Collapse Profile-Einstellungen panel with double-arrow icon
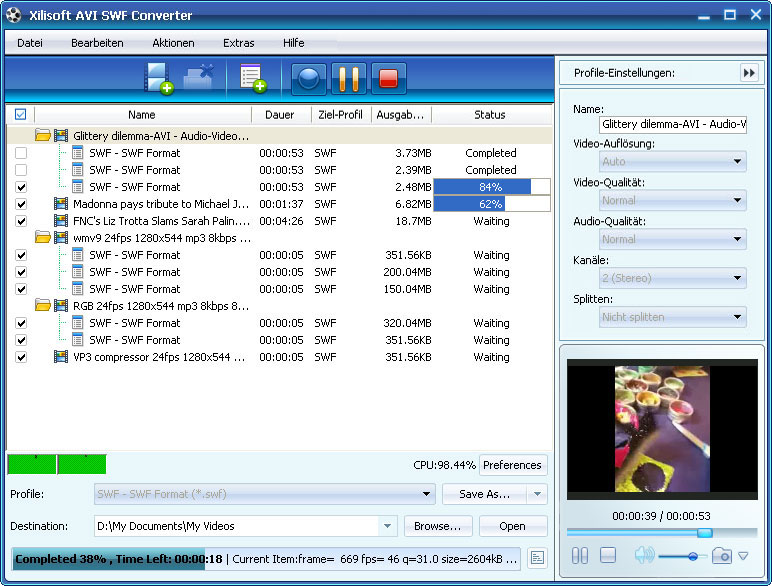772x586 pixels. point(749,73)
